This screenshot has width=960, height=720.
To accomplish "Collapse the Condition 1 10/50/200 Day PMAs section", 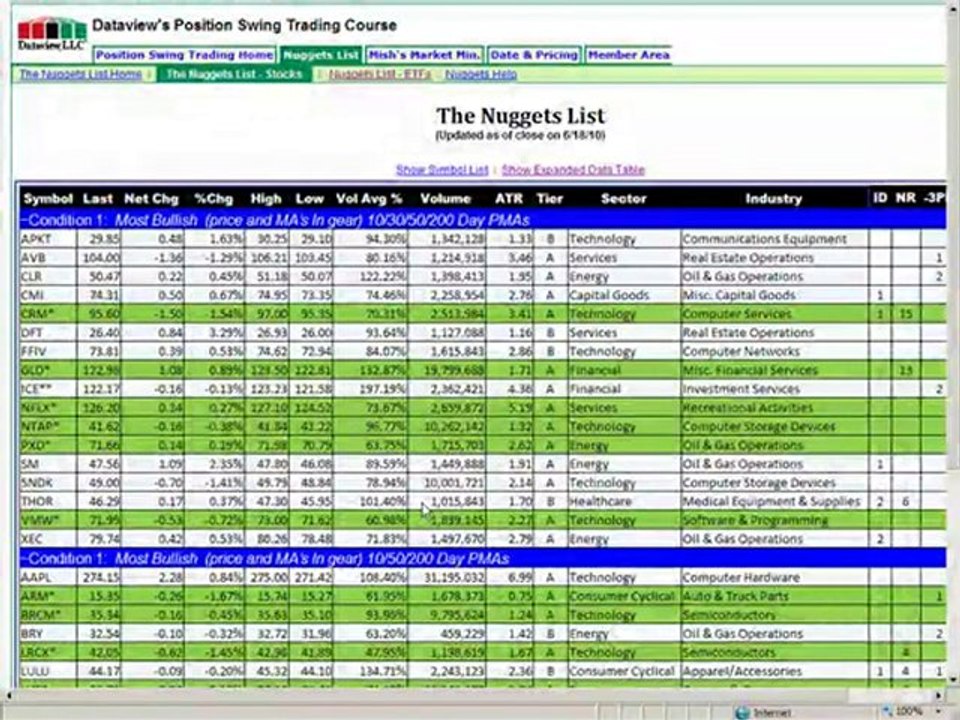I will (x=24, y=558).
